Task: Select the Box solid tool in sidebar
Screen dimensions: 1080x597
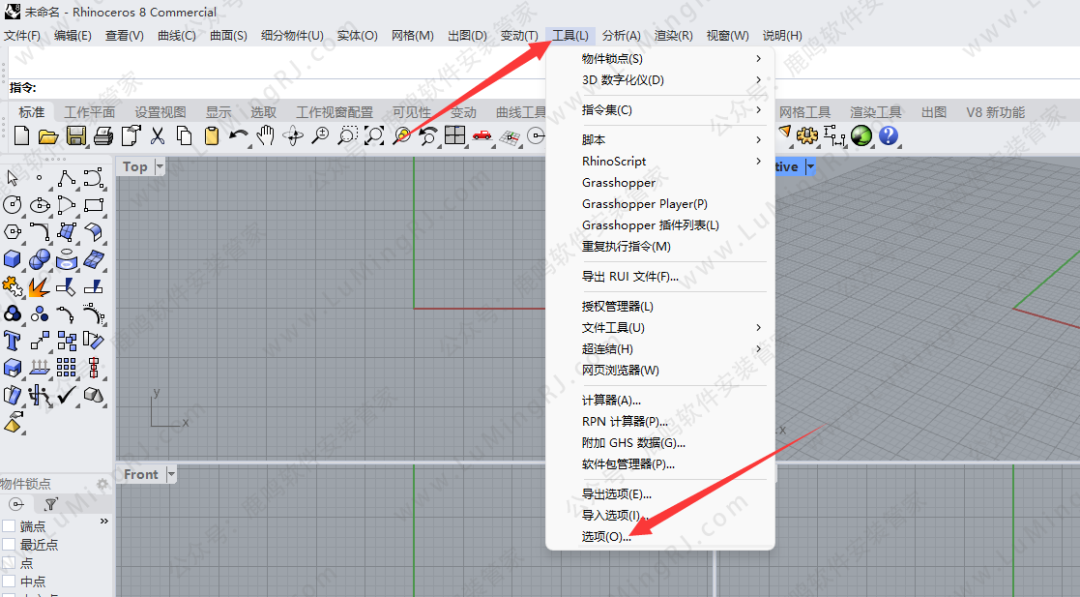Action: coord(13,260)
